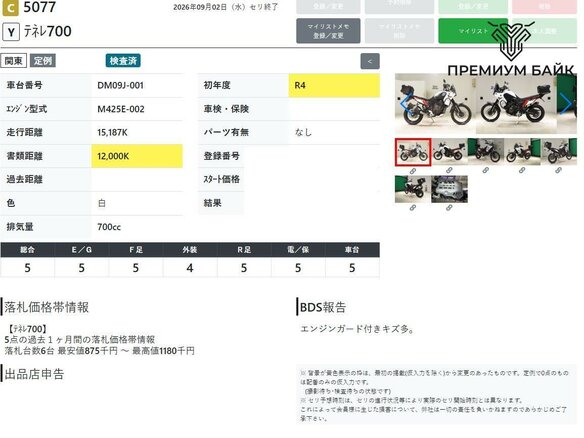Click the link icon under the second bike thumbnail

tap(449, 171)
